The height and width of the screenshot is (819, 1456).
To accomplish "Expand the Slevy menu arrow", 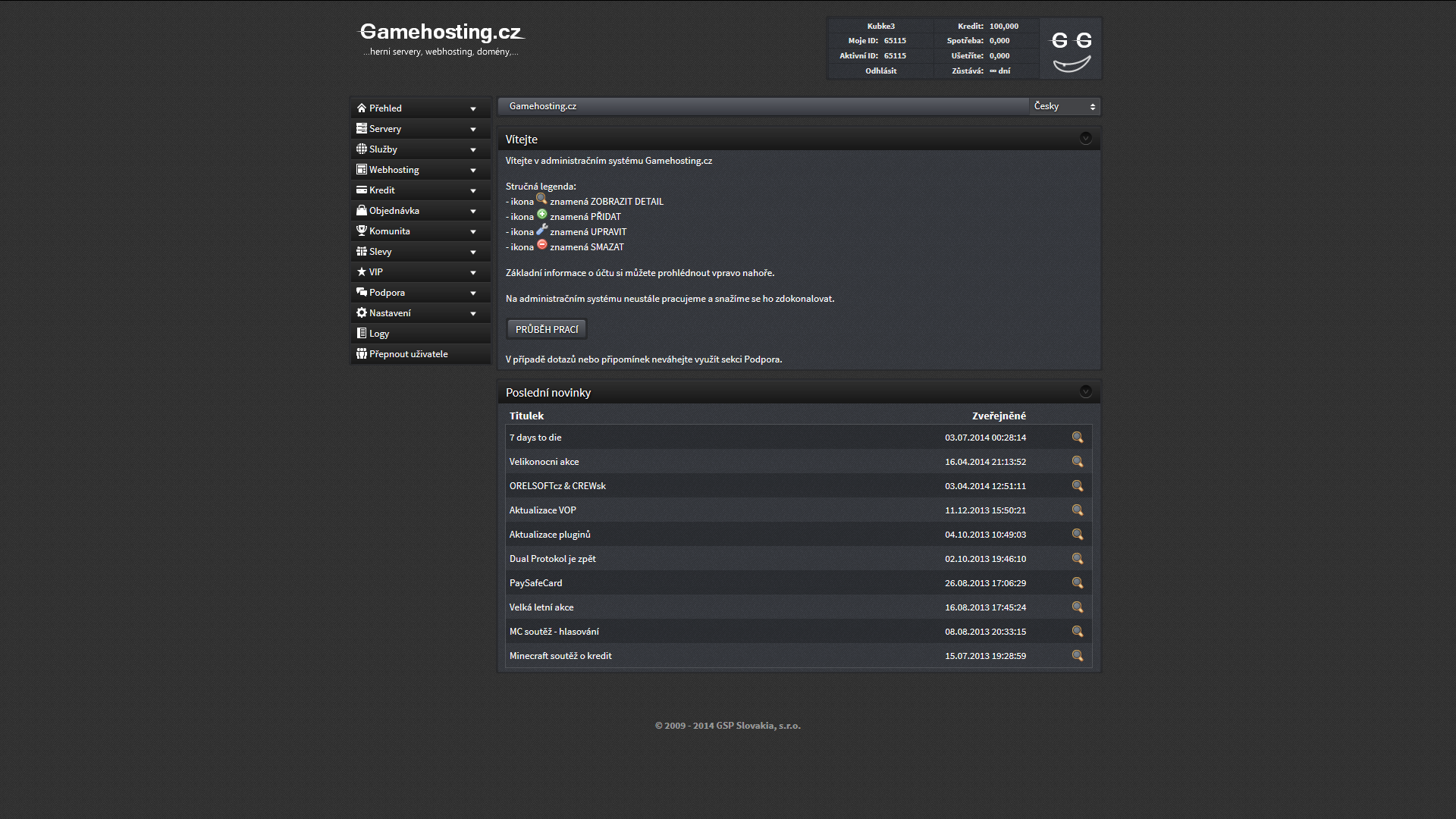I will point(473,252).
